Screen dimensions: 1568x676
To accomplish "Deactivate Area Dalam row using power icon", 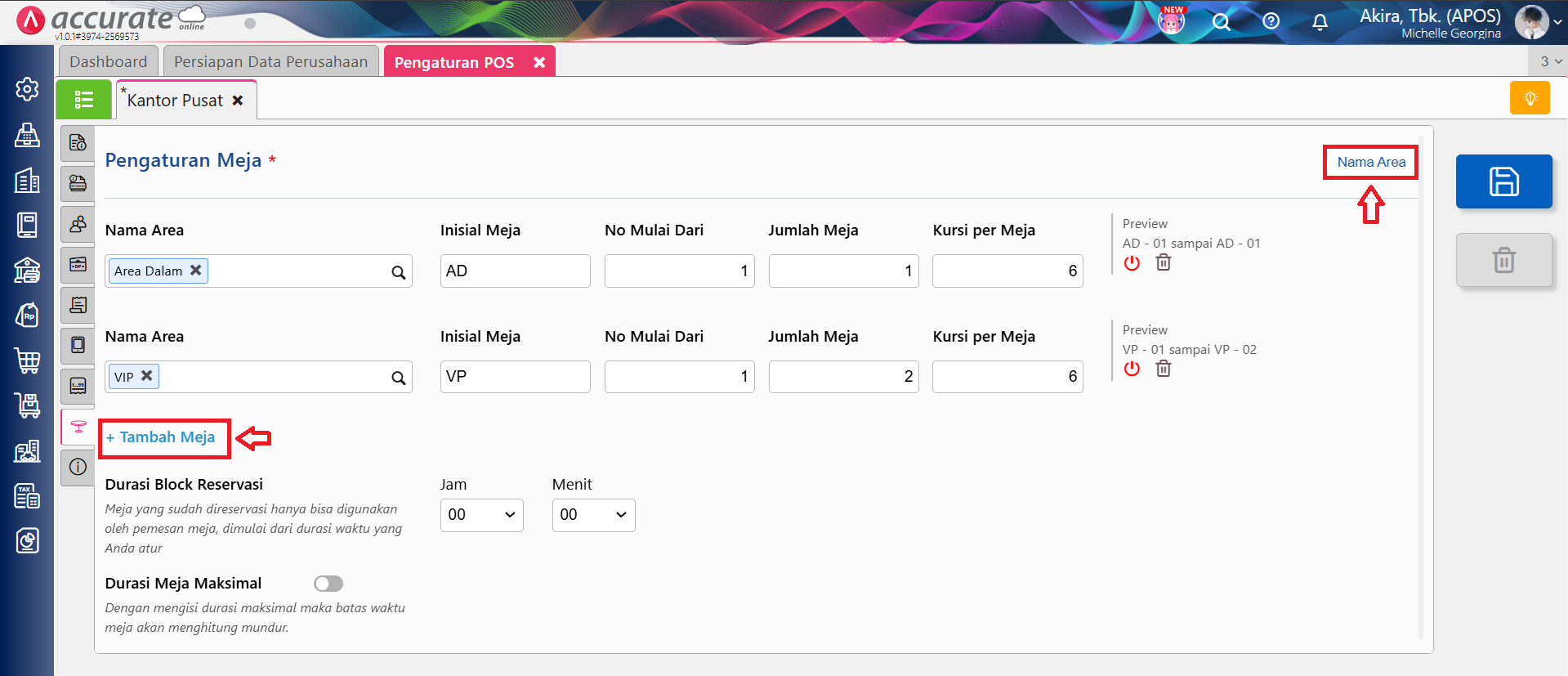I will pos(1132,262).
